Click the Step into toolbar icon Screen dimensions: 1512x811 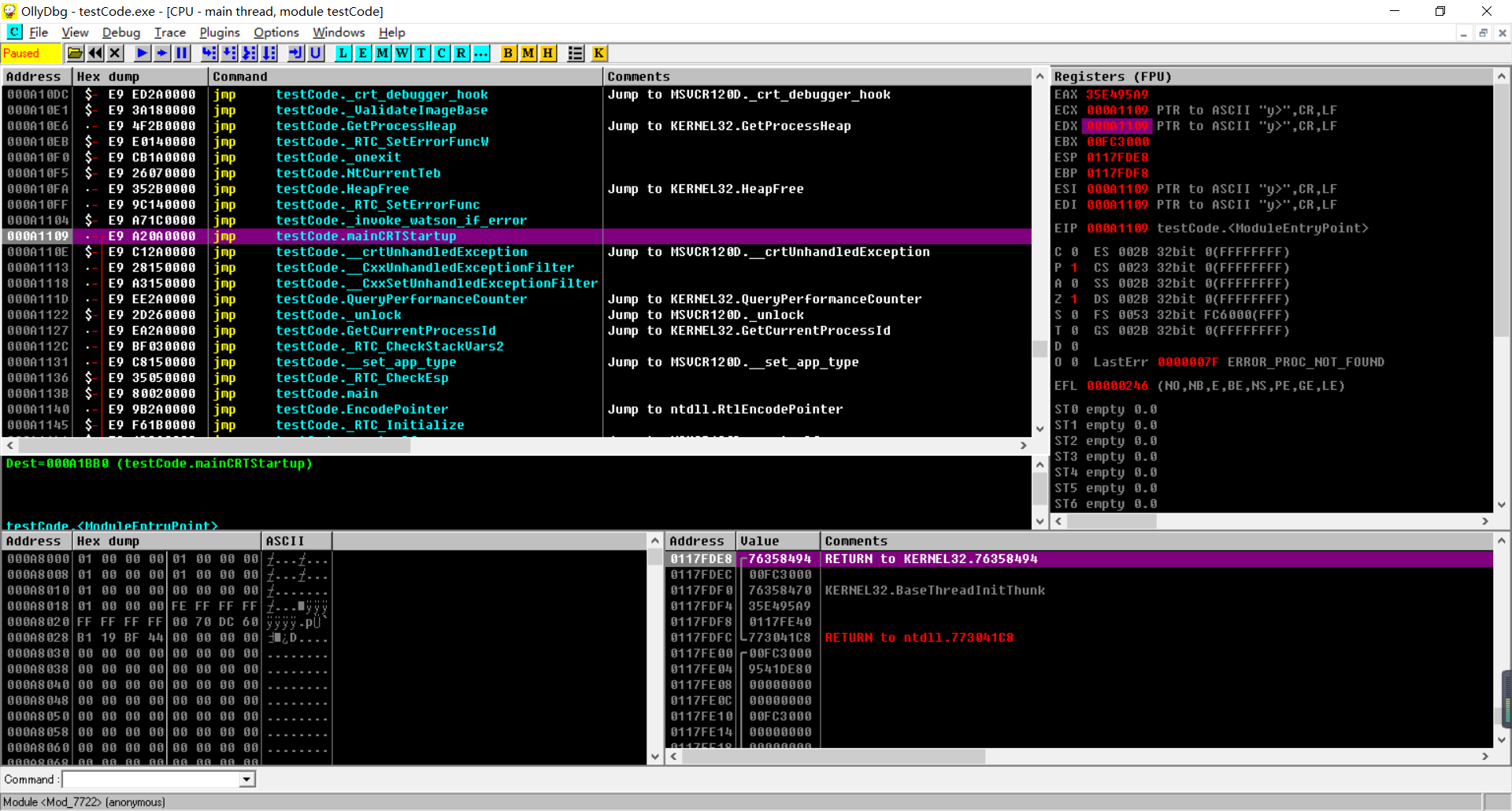(209, 54)
